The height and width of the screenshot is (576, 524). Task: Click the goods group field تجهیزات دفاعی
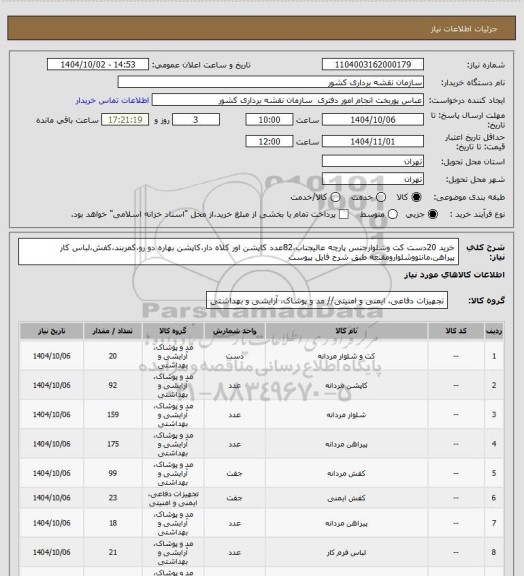pyautogui.click(x=327, y=301)
